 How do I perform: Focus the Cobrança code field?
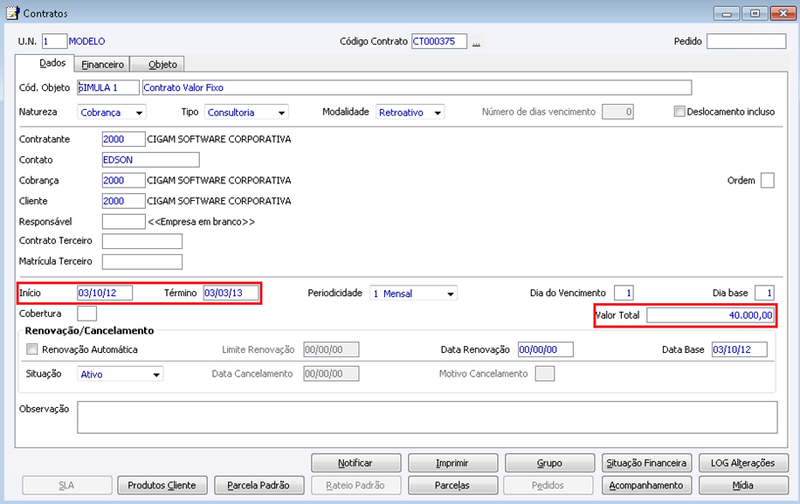coord(123,181)
